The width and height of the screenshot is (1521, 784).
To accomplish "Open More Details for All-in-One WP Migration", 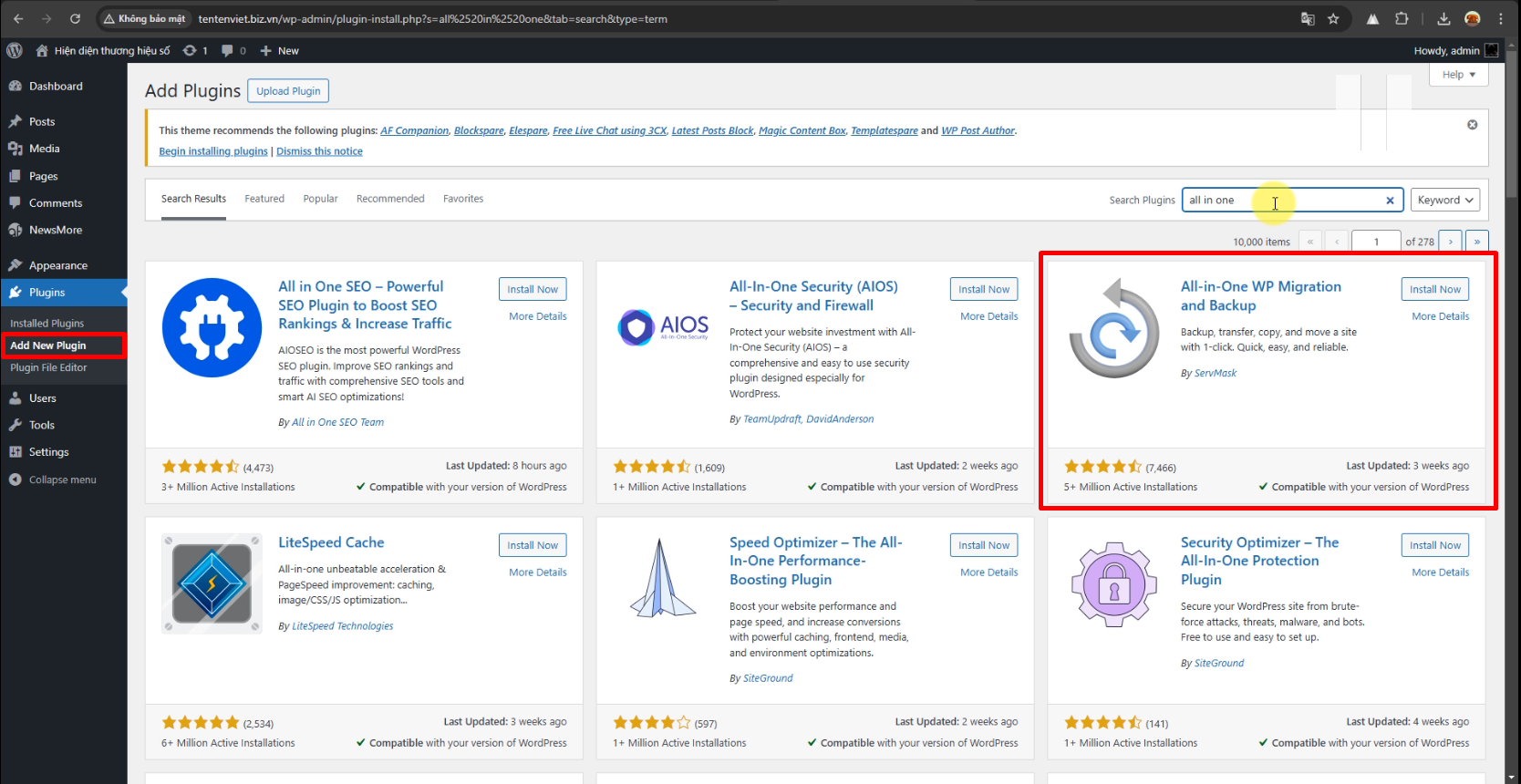I will (x=1441, y=316).
